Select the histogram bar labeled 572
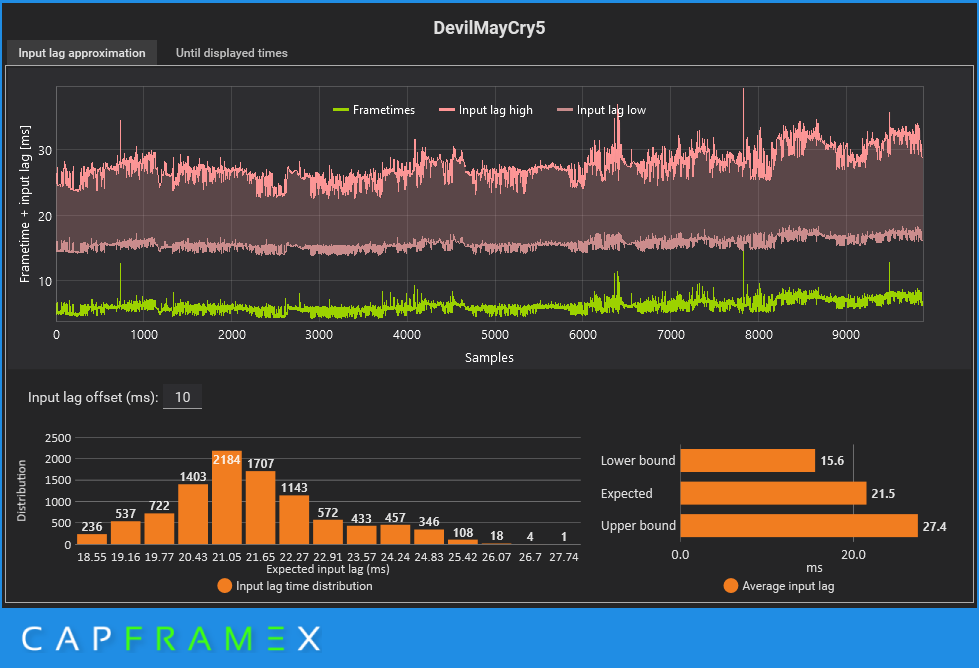Screen dimensions: 979x668 (x=328, y=532)
